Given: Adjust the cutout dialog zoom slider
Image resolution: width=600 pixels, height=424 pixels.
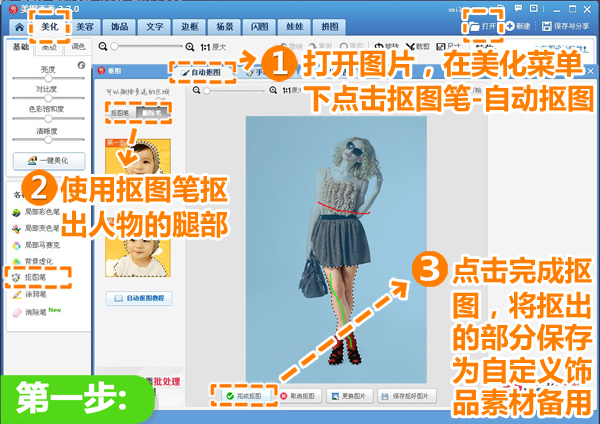Looking at the screenshot, I should 207,91.
